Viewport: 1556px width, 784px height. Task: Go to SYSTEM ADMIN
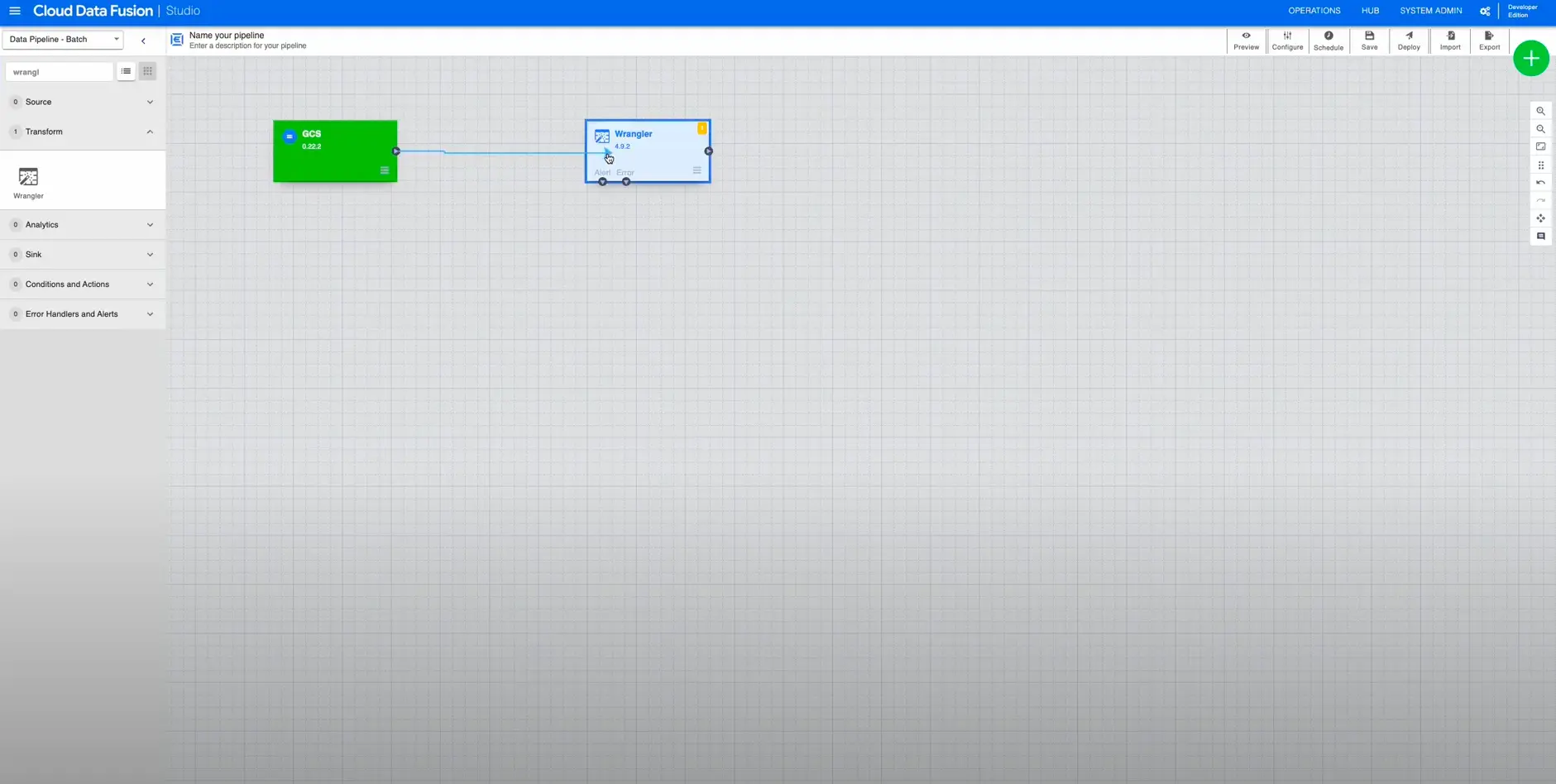tap(1430, 11)
